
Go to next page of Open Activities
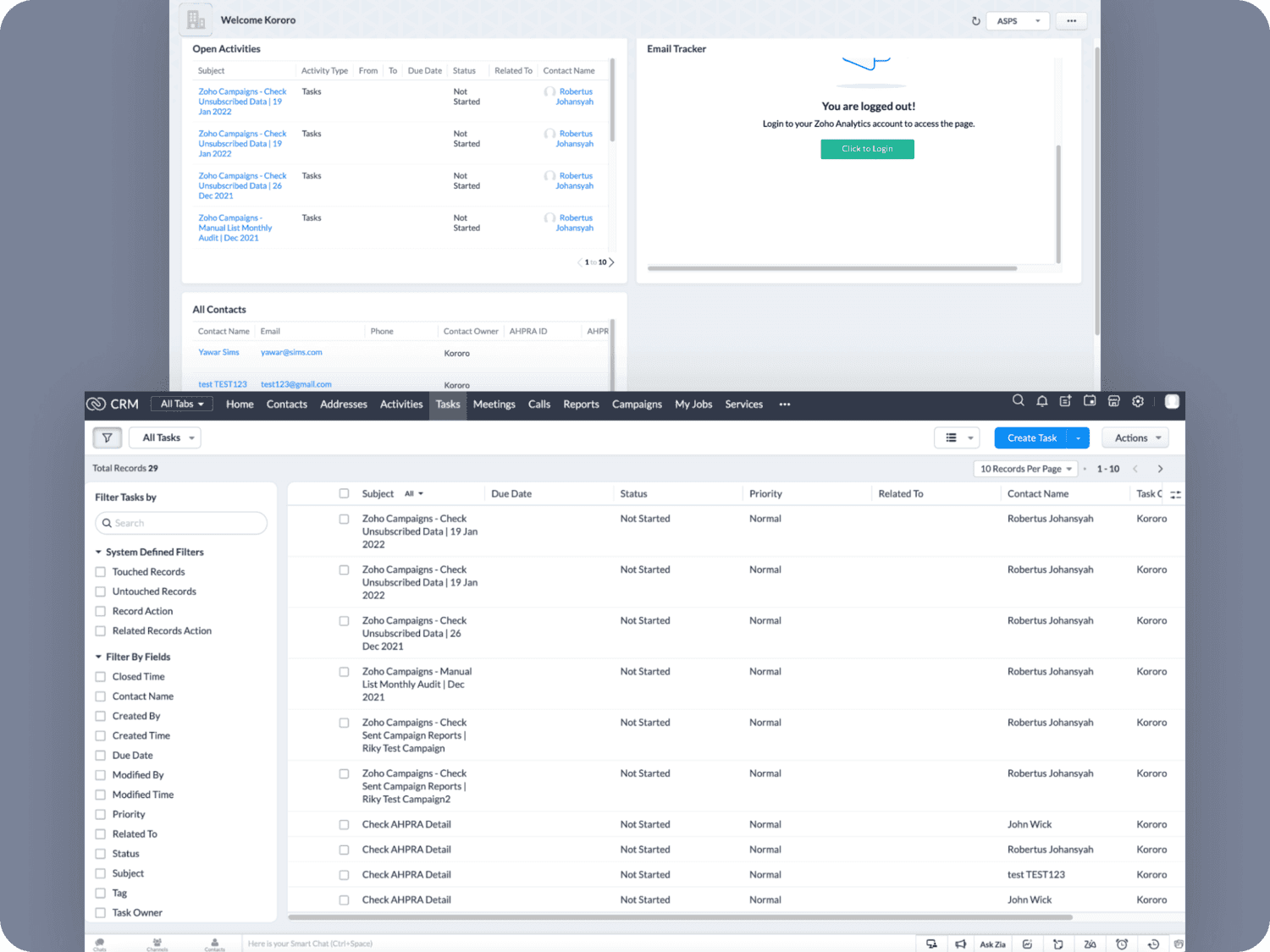611,262
